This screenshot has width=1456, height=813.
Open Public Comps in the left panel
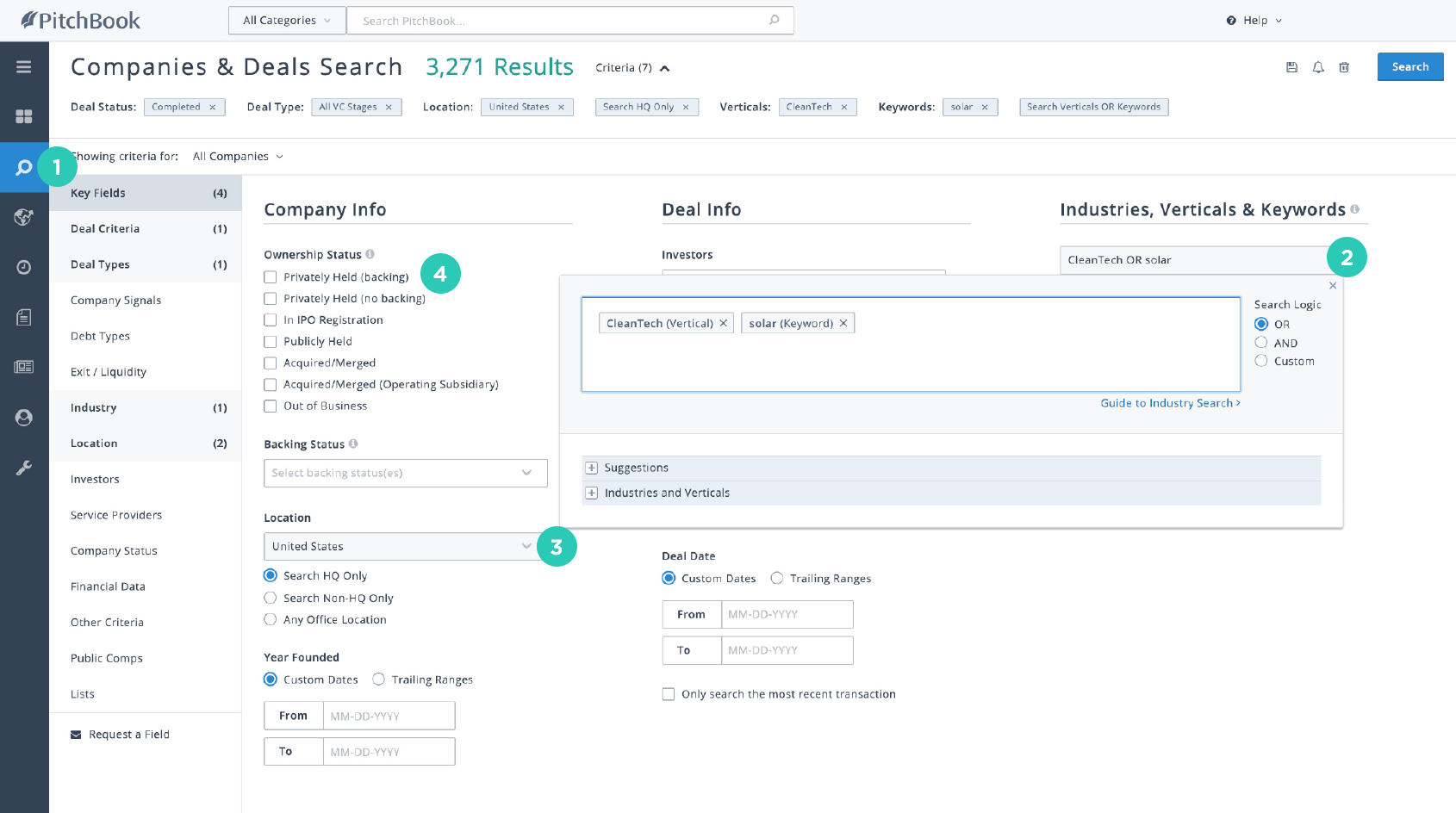coord(146,658)
